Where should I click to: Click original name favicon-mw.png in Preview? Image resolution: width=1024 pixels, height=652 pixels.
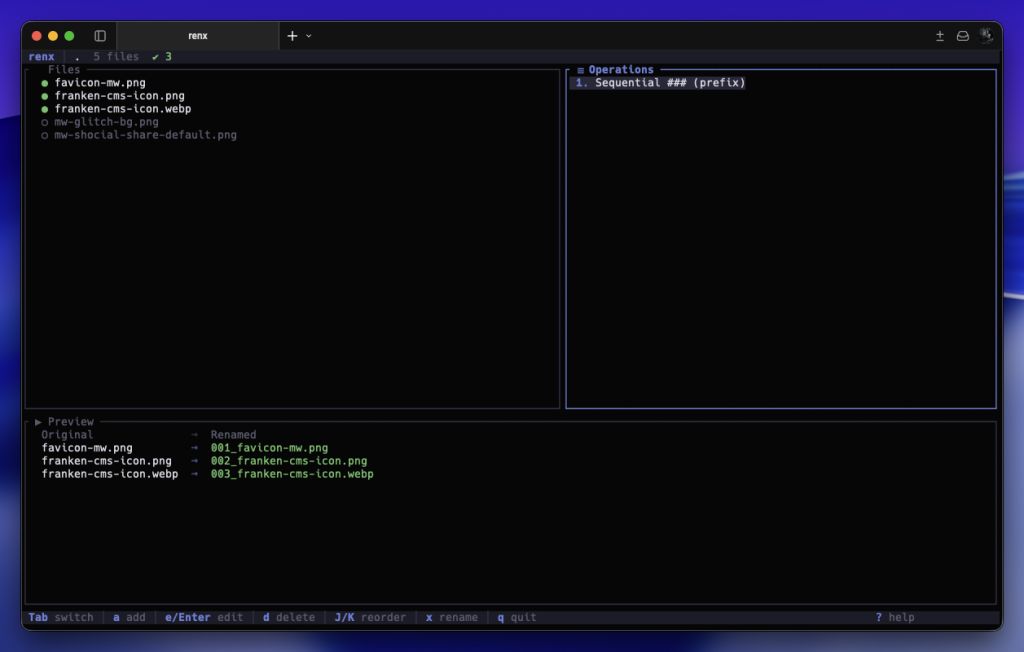click(87, 448)
